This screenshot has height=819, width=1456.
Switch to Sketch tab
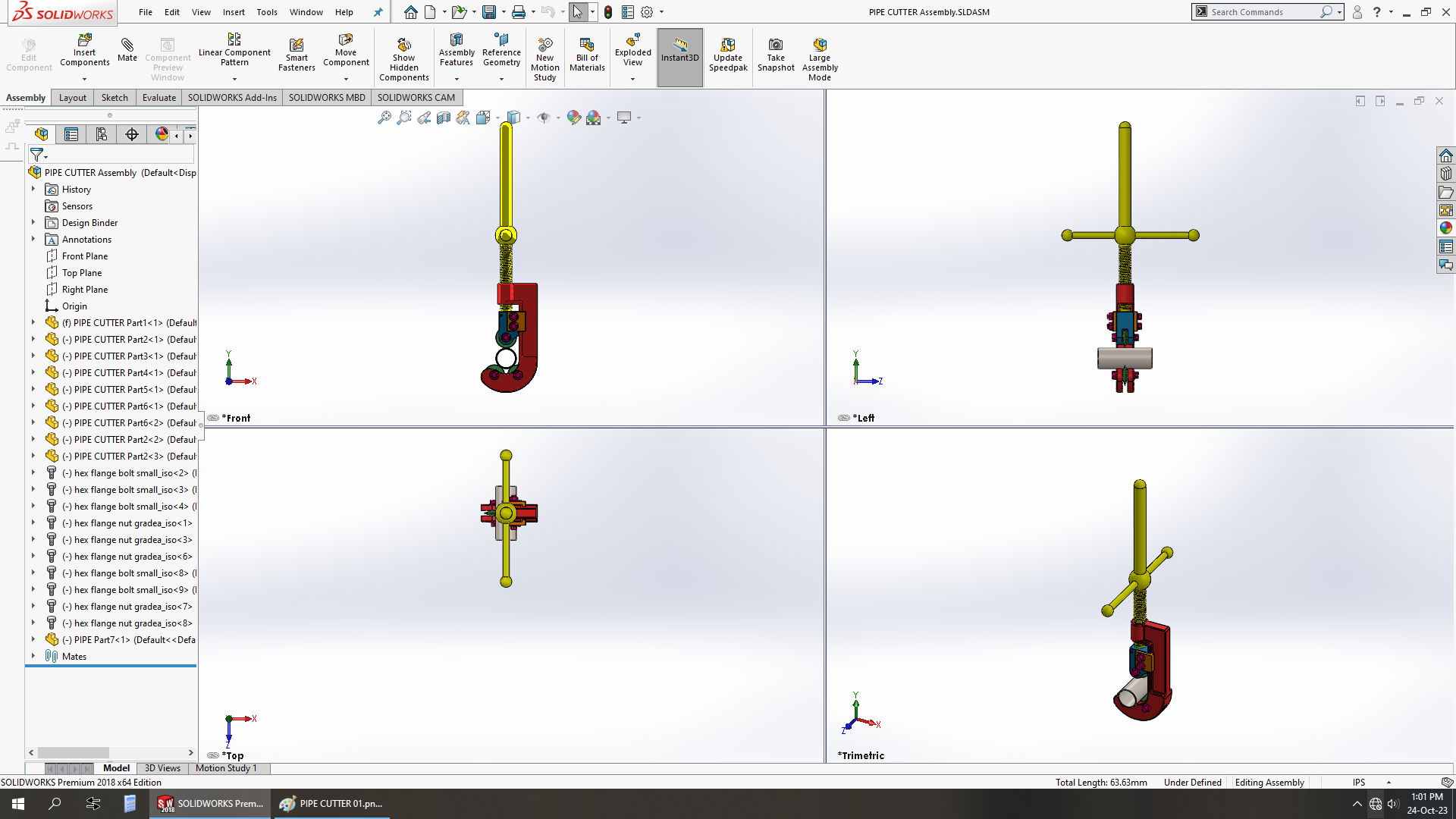point(115,98)
